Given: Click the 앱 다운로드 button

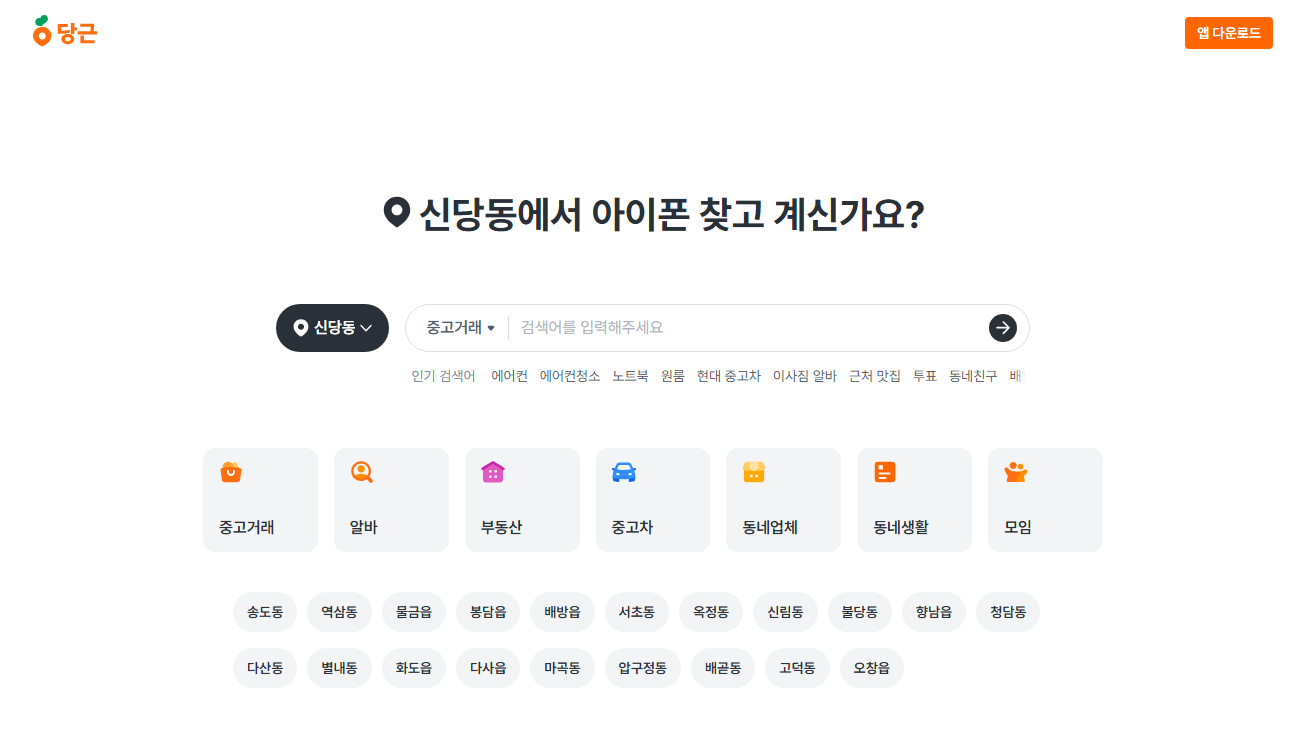Looking at the screenshot, I should point(1229,33).
